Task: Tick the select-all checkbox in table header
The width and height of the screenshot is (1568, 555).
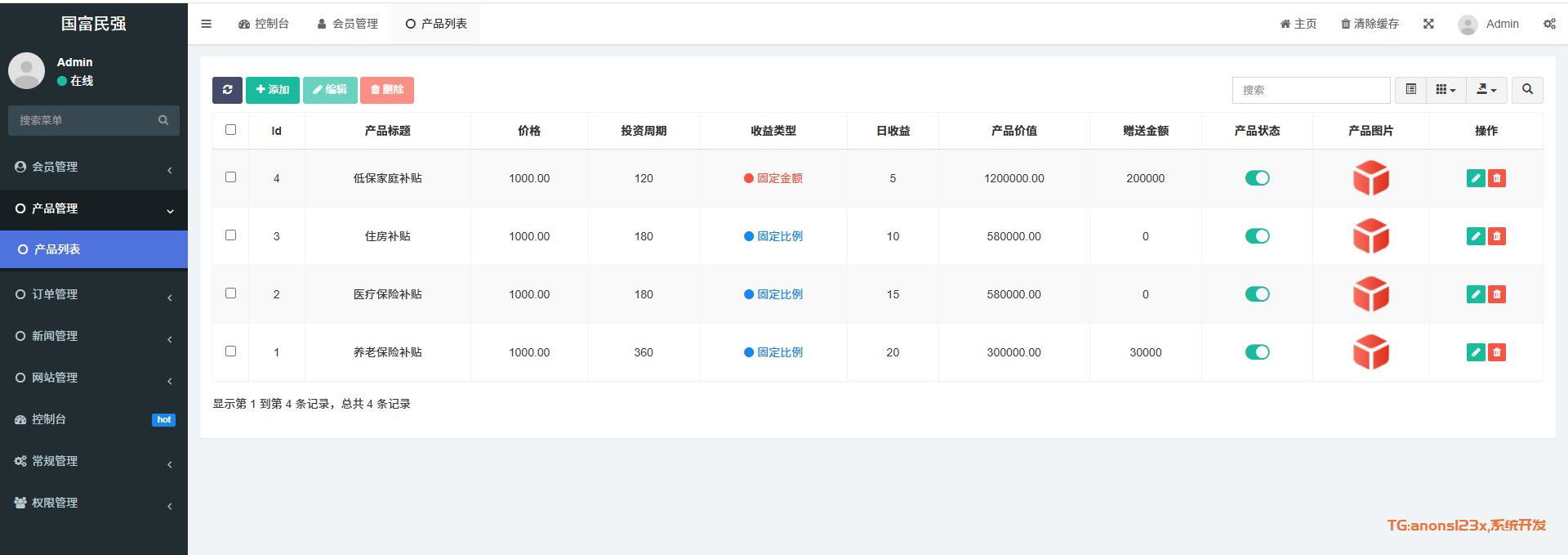Action: coord(230,130)
